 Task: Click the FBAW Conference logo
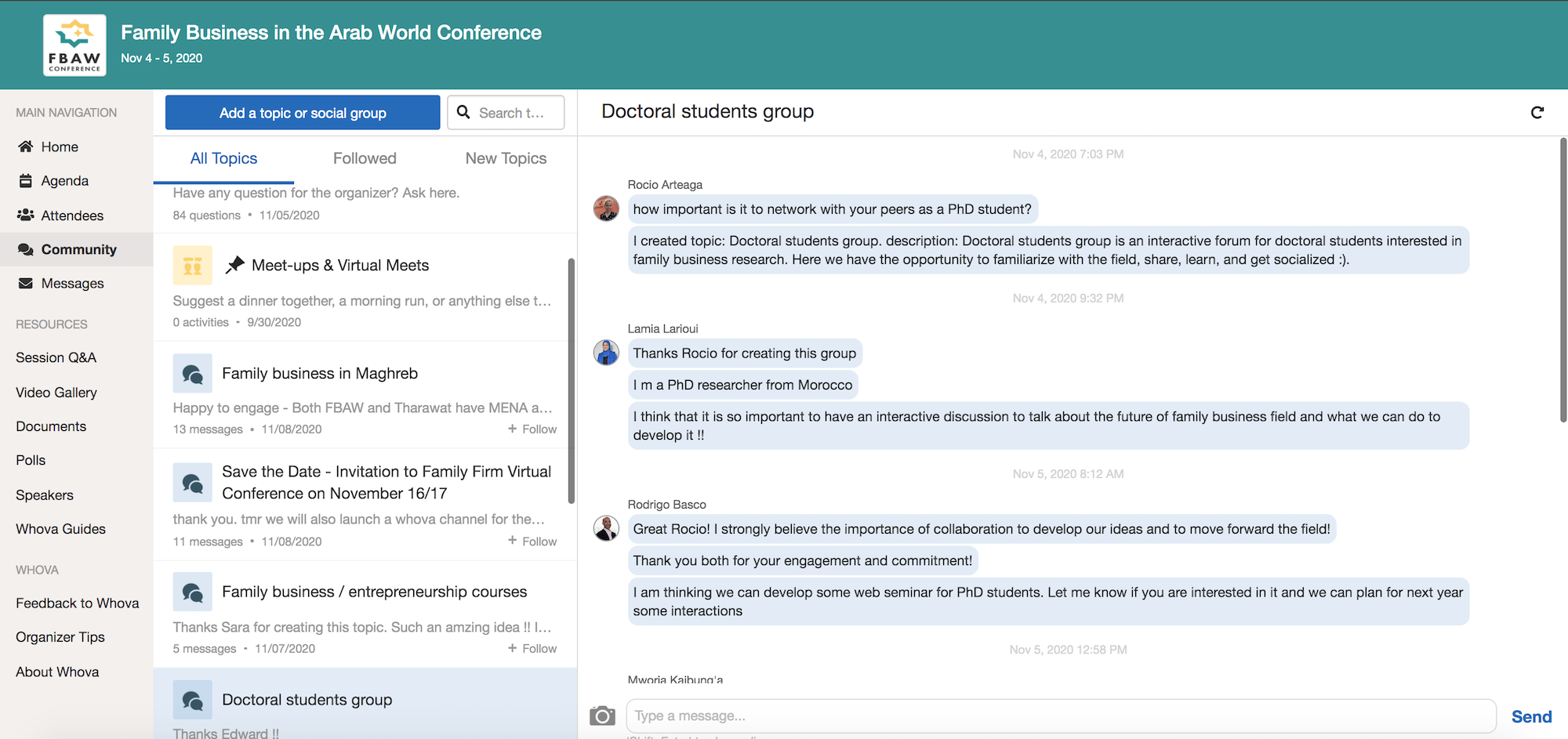74,45
